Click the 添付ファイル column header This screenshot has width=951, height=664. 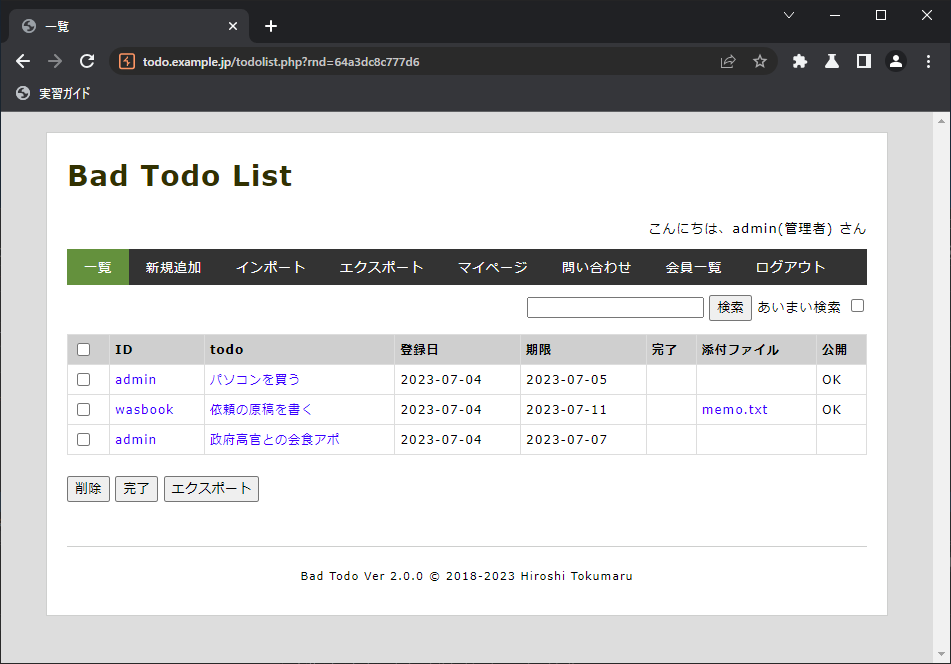756,349
